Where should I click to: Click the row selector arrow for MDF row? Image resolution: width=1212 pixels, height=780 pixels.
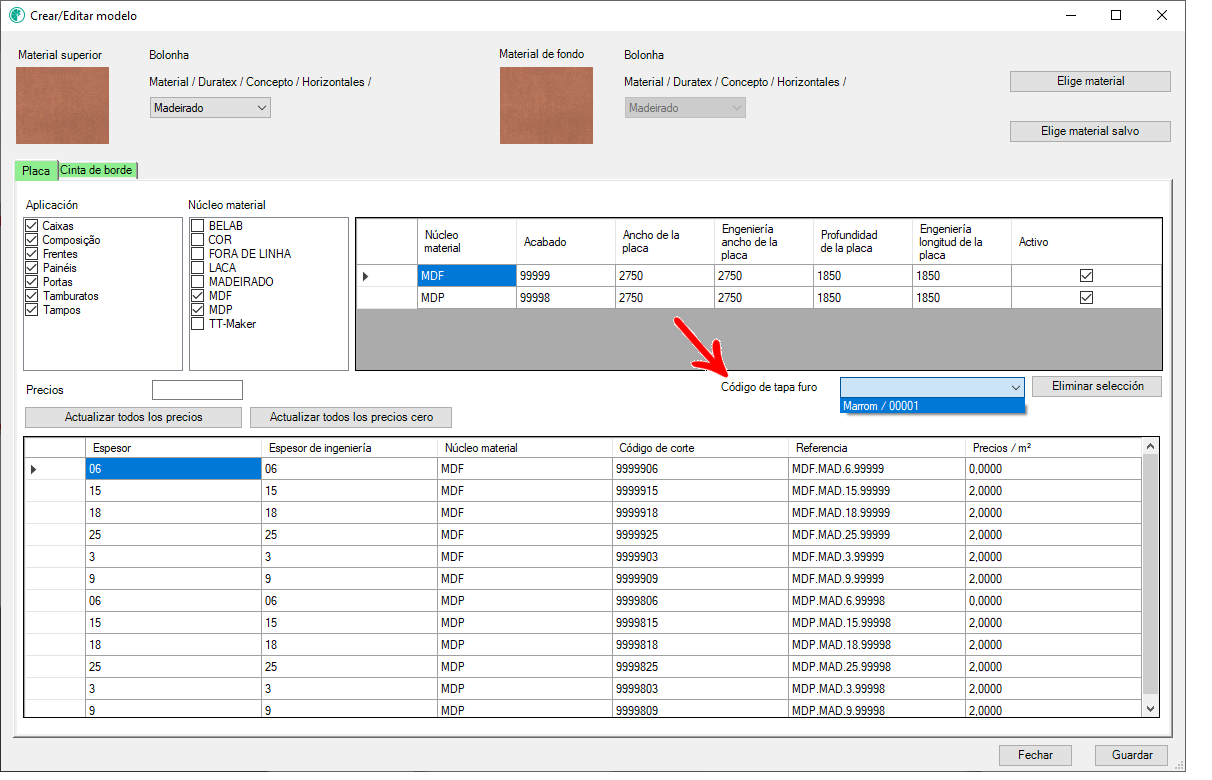[387, 275]
